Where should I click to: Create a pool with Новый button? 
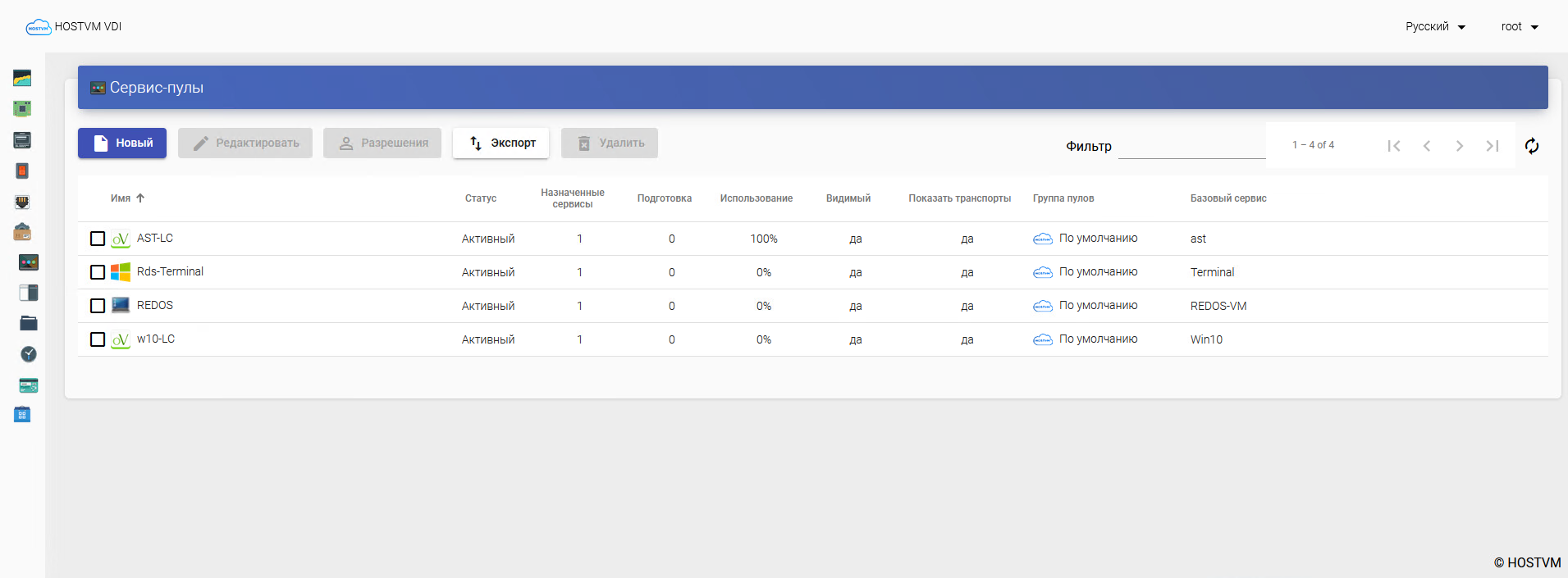(122, 143)
